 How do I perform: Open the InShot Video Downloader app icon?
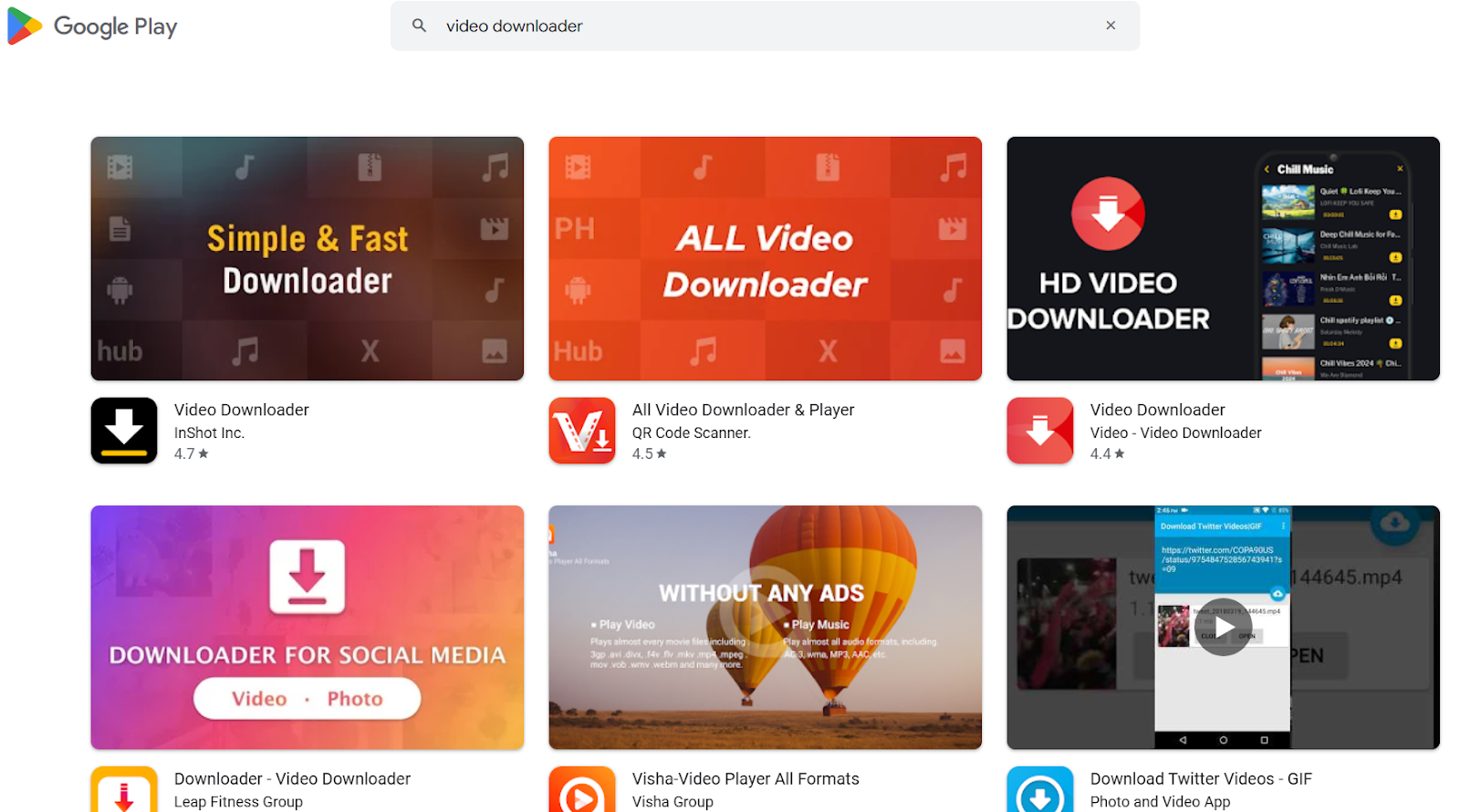pos(124,431)
